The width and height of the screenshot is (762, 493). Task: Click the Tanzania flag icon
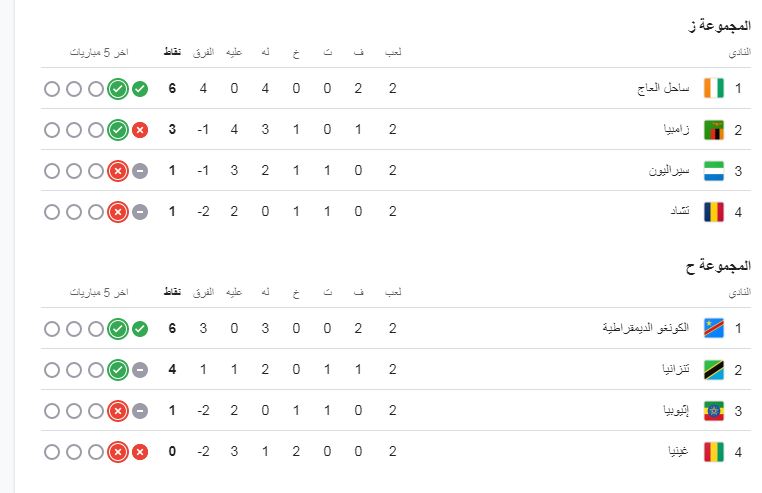[x=714, y=370]
